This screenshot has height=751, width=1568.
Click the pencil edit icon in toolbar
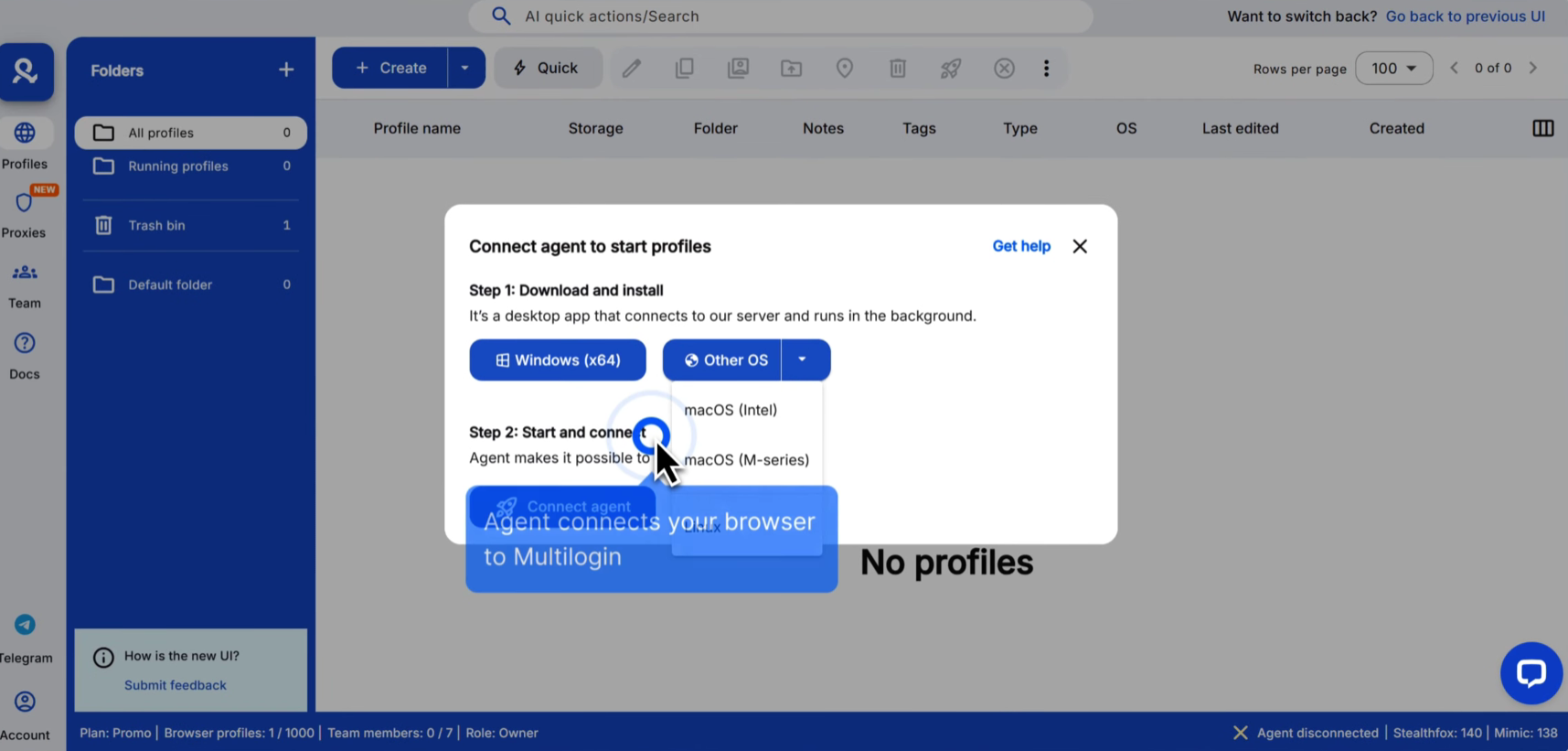point(632,69)
